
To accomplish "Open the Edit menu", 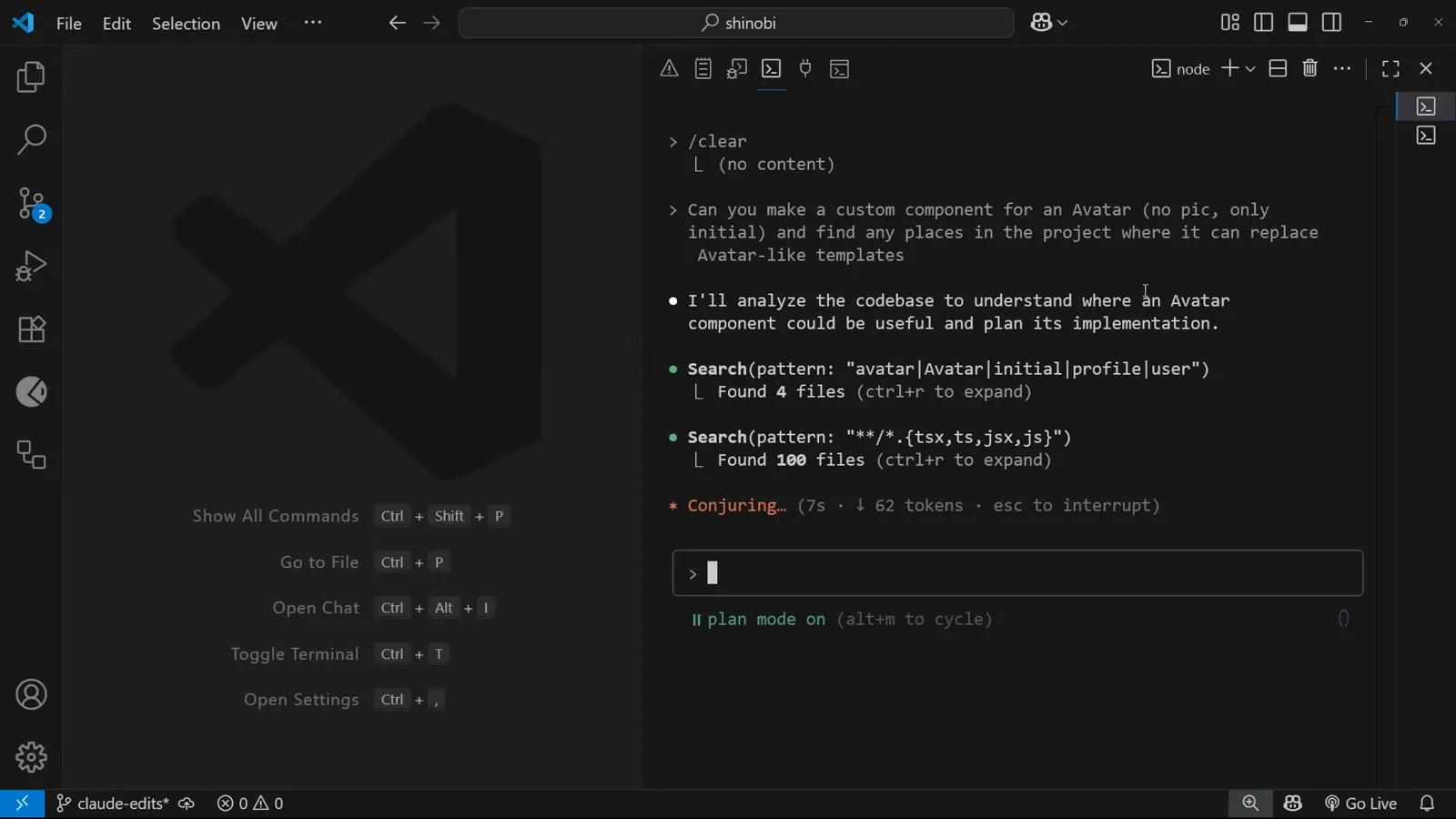I will click(116, 24).
